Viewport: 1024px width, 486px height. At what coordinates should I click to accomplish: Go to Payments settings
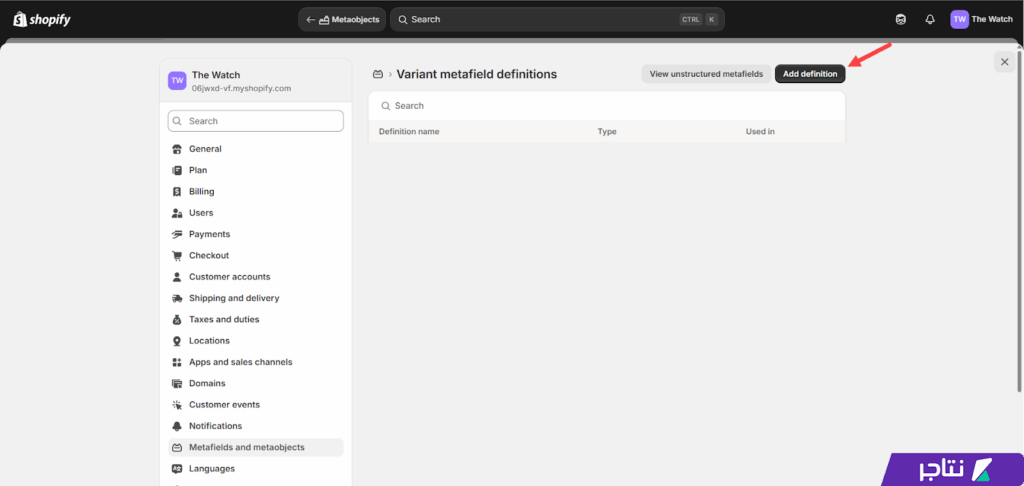click(x=209, y=234)
